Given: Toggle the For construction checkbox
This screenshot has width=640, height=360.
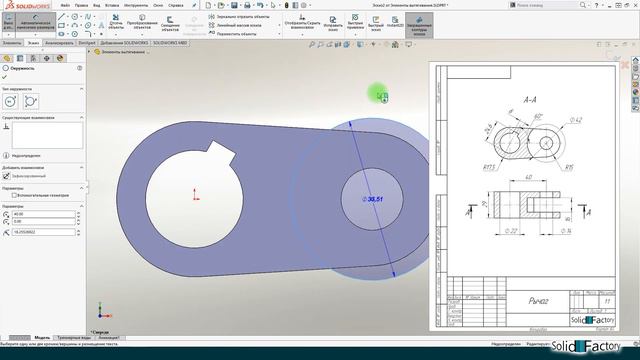Looking at the screenshot, I should pyautogui.click(x=14, y=195).
